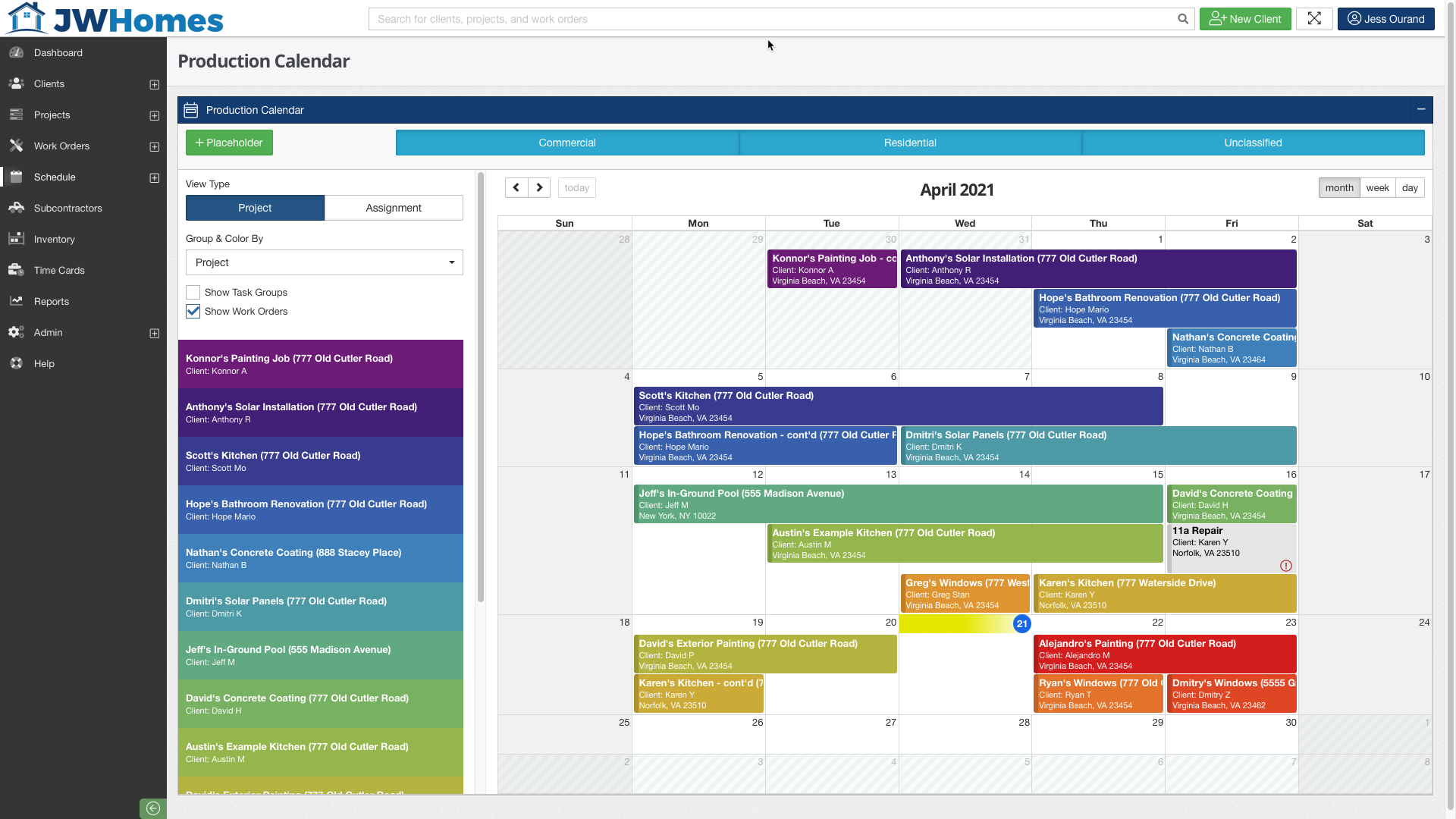Click the green Placeholder button
The width and height of the screenshot is (1456, 819).
pos(229,143)
